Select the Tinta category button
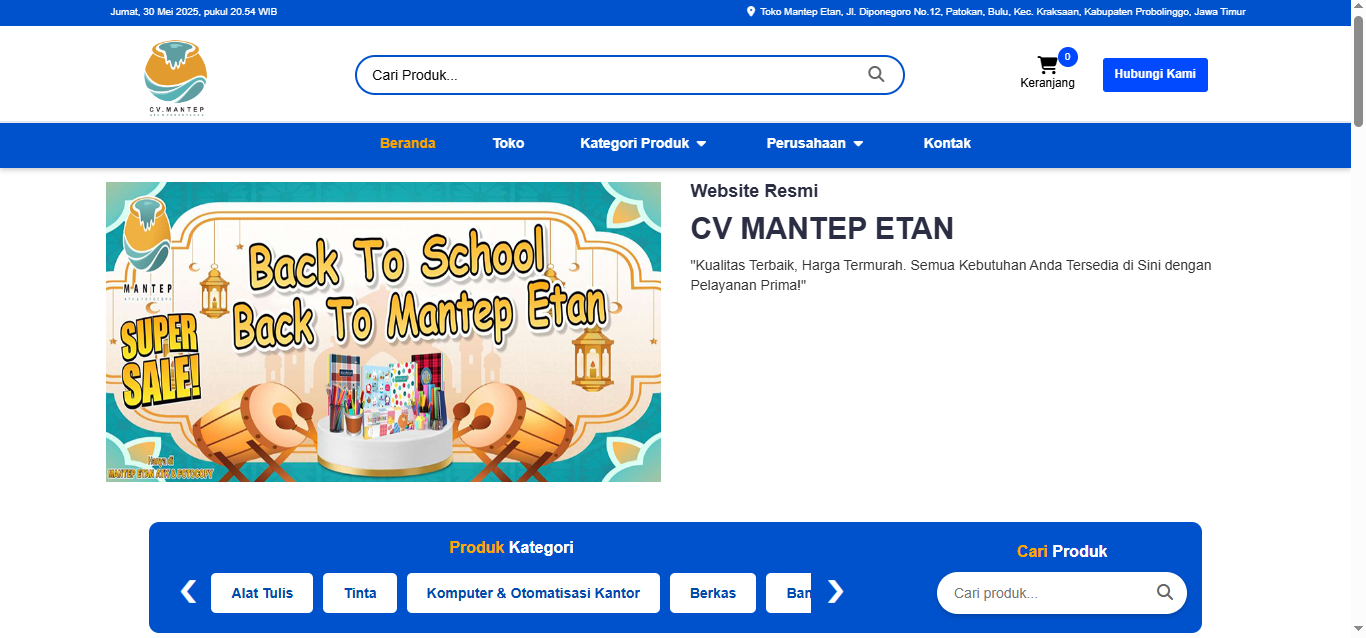Screen dimensions: 1366x638 point(360,593)
